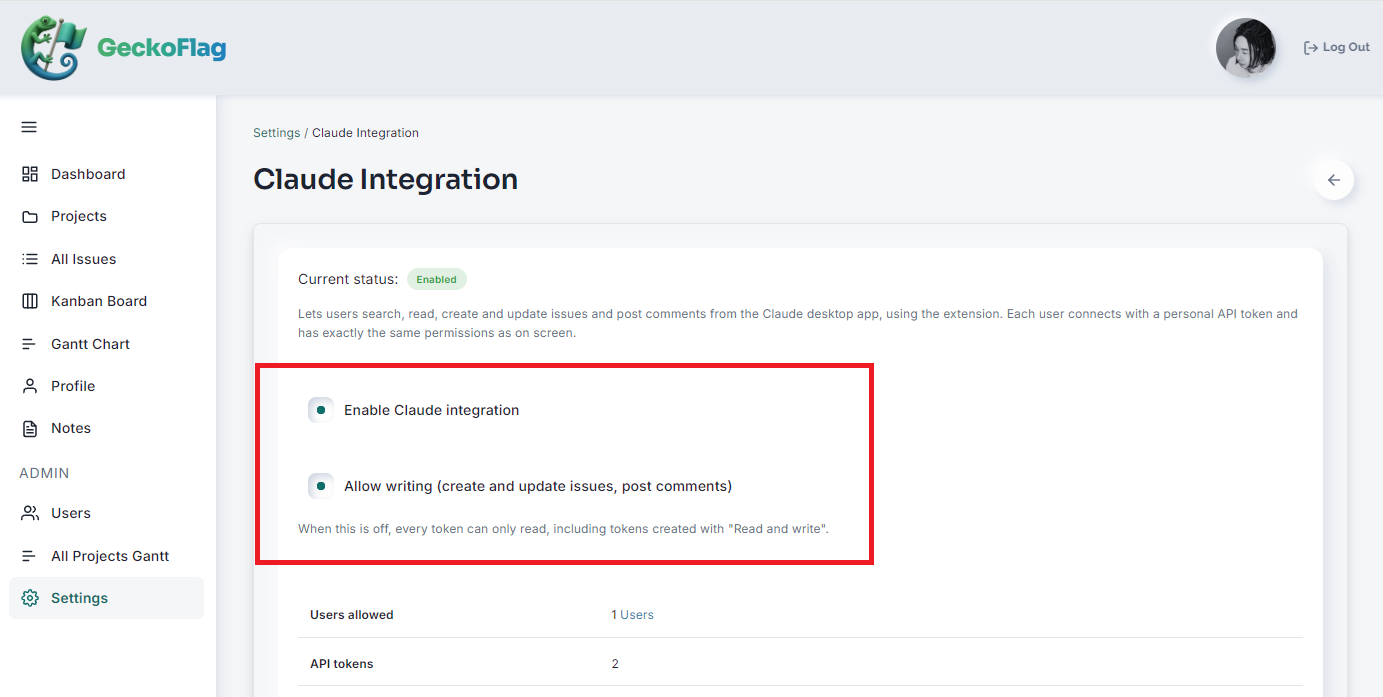Click the Users allowed row label
Screen dimensions: 1383x697
pyautogui.click(x=352, y=615)
